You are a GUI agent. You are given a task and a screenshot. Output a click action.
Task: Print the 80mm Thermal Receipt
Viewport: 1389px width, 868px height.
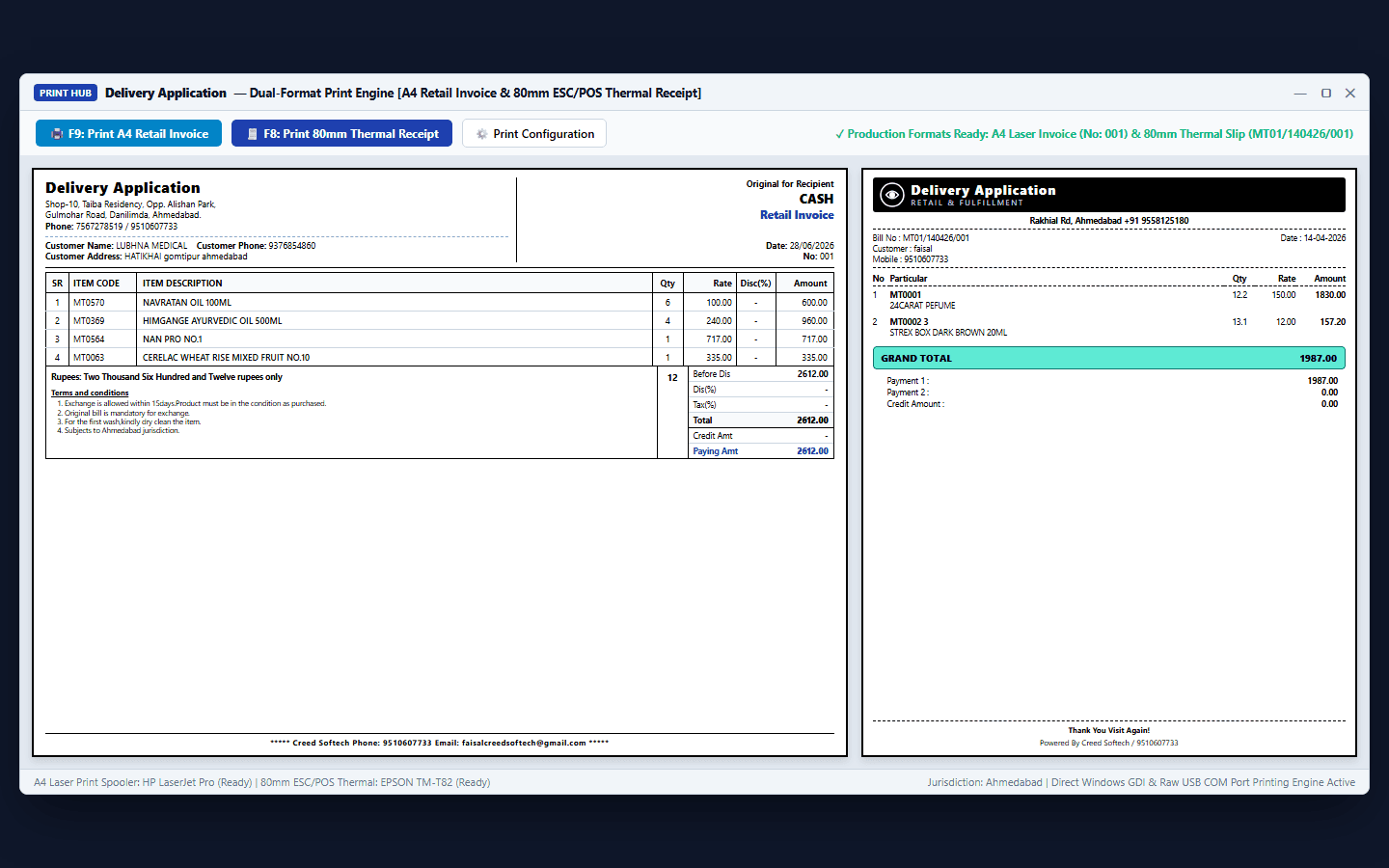click(341, 133)
